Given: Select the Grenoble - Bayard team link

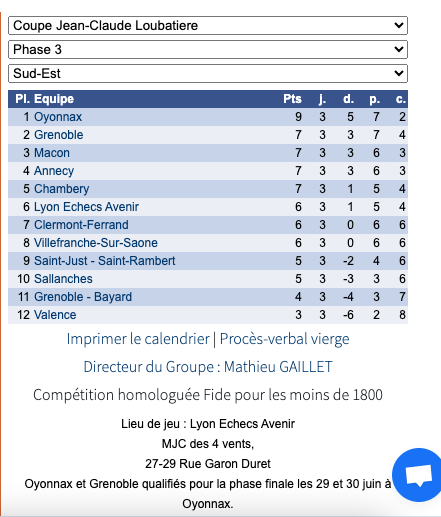Looking at the screenshot, I should (x=83, y=297).
